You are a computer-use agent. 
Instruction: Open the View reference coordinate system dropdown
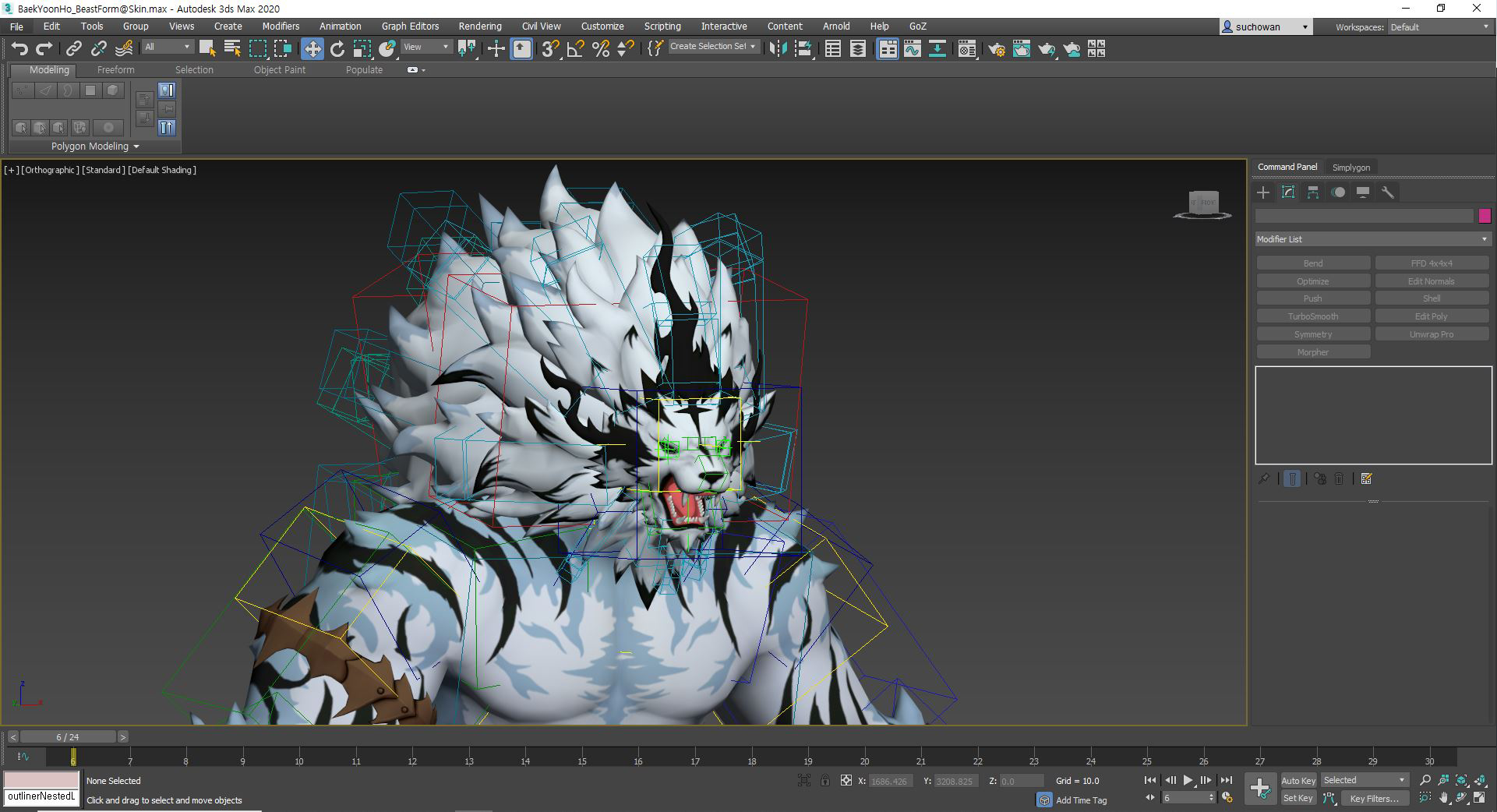[426, 47]
